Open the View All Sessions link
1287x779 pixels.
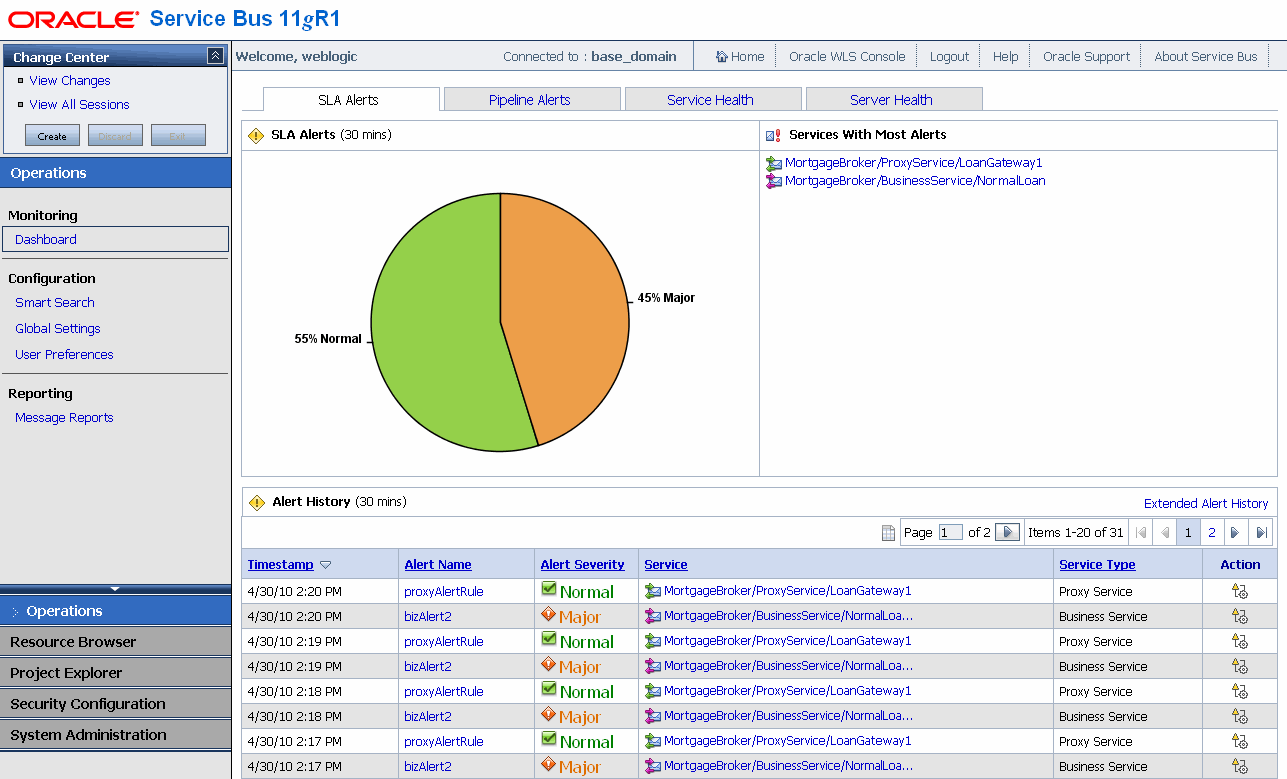click(79, 105)
